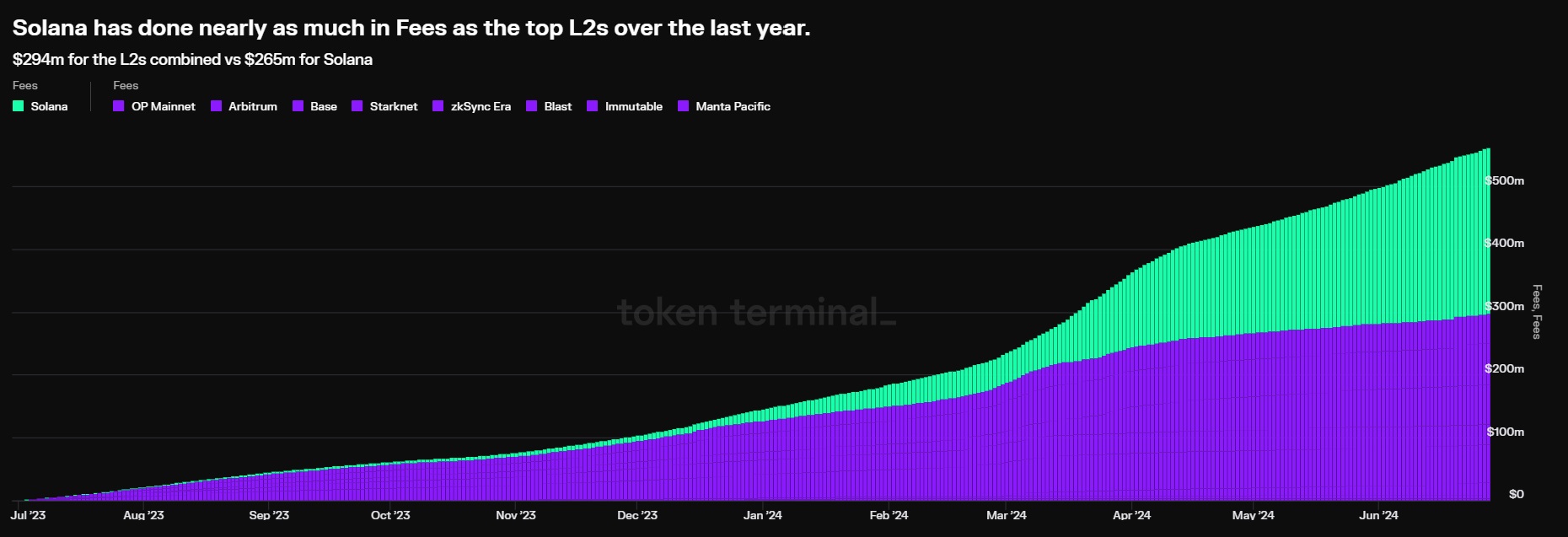Toggle the Base legend entry

(x=314, y=106)
